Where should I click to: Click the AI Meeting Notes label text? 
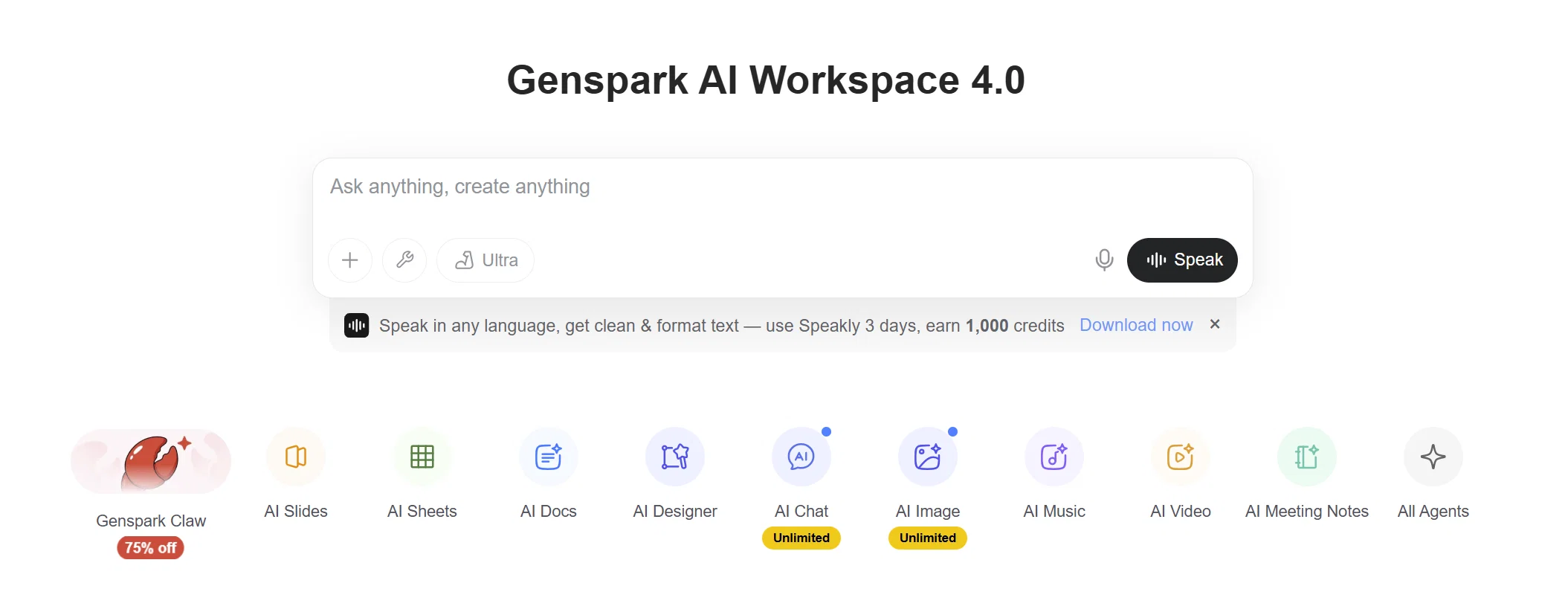tap(1307, 512)
